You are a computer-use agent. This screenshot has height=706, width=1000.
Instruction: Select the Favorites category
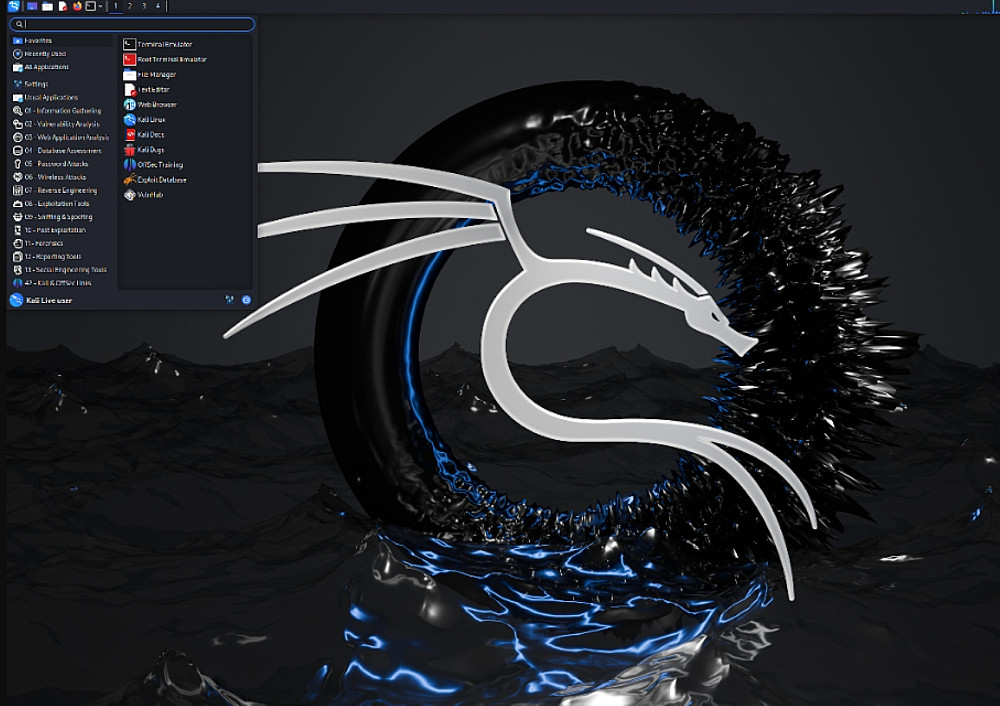62,41
